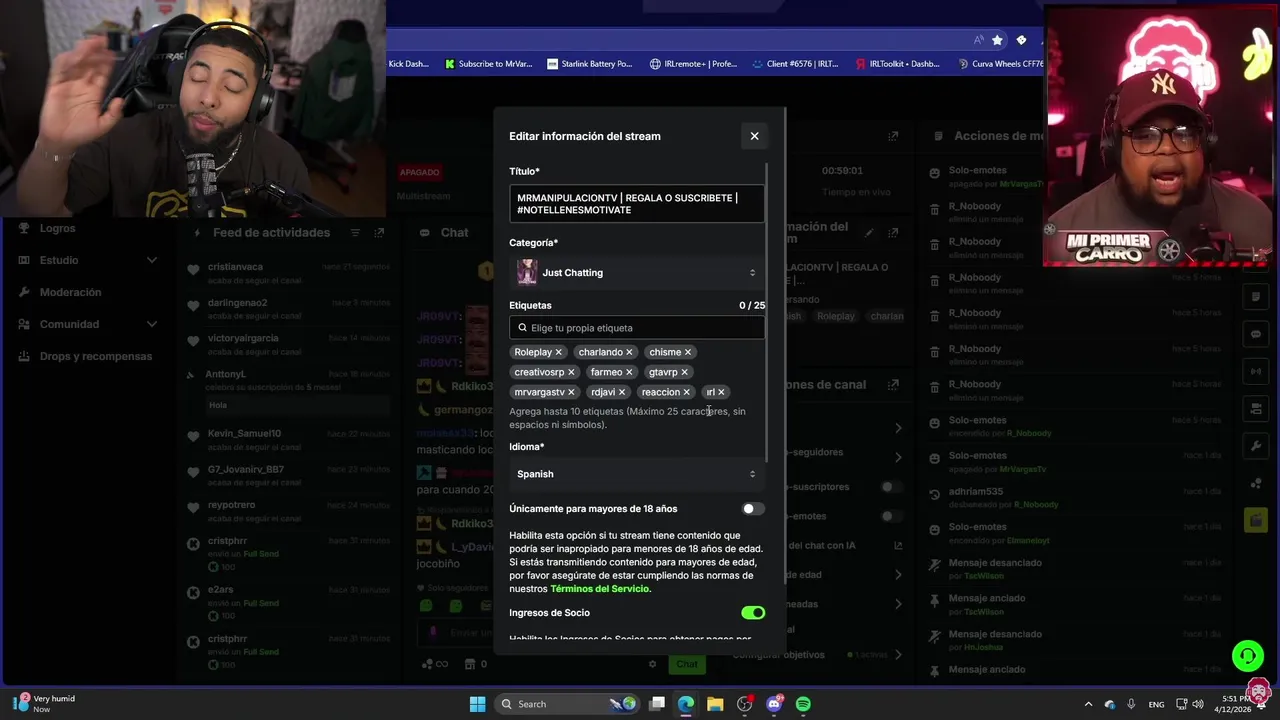Open IRLToolkit+ Dashb bookmark

click(897, 64)
